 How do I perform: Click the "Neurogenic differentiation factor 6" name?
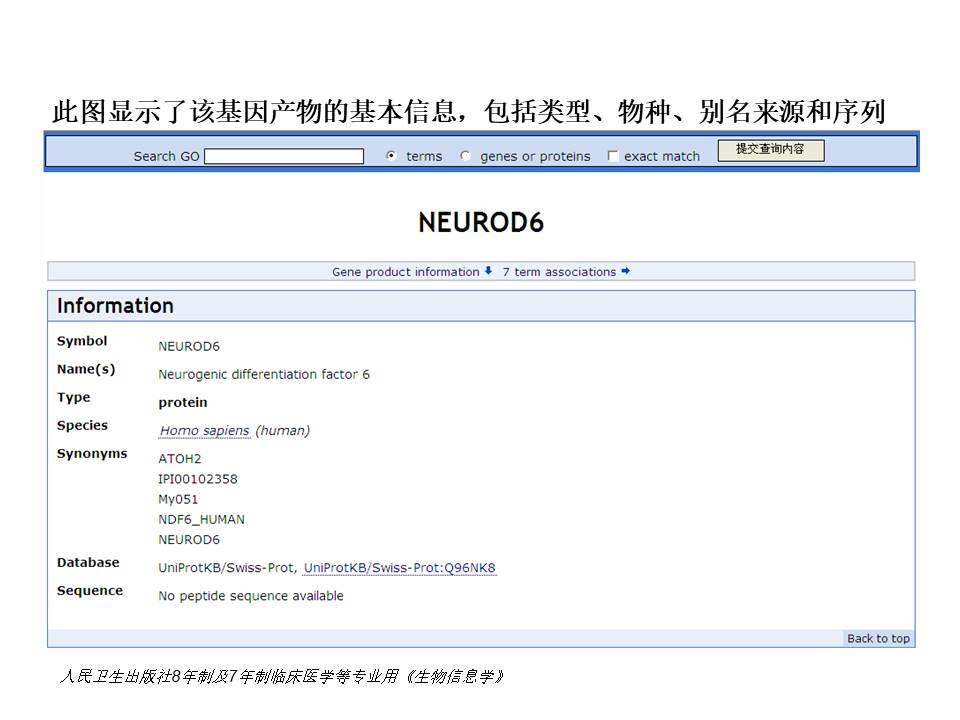264,375
